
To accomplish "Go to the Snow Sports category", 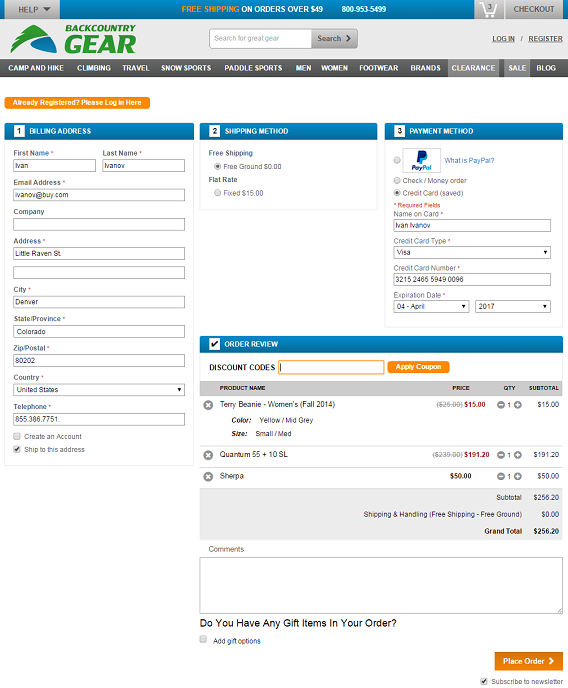I will [186, 68].
